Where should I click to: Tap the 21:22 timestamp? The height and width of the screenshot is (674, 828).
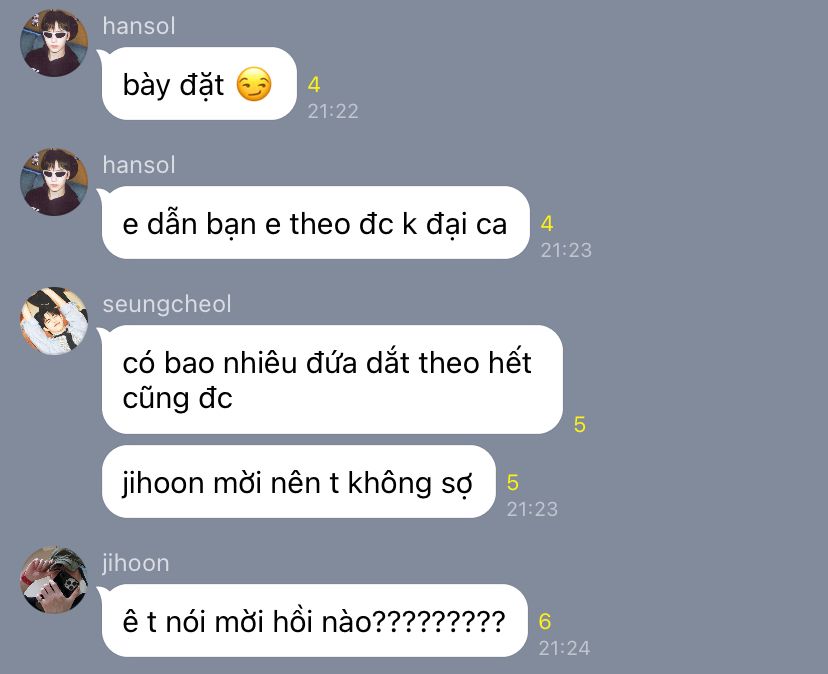coord(333,111)
